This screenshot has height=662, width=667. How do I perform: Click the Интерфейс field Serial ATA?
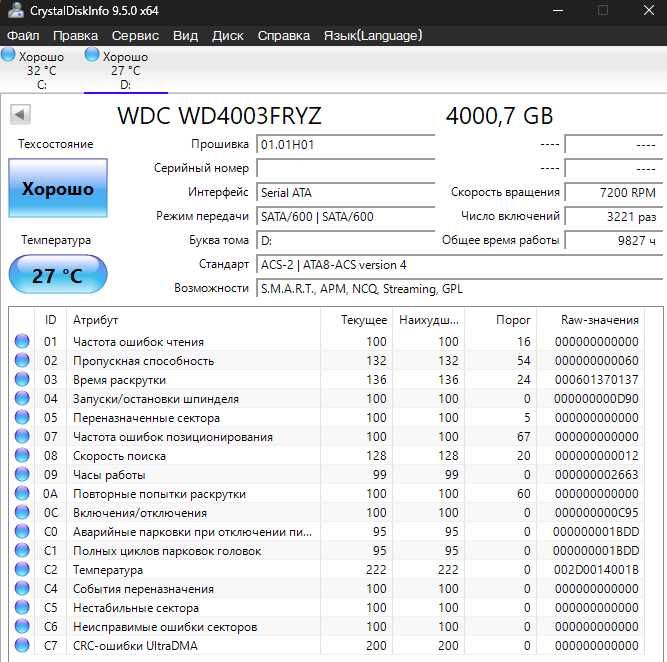(x=345, y=193)
